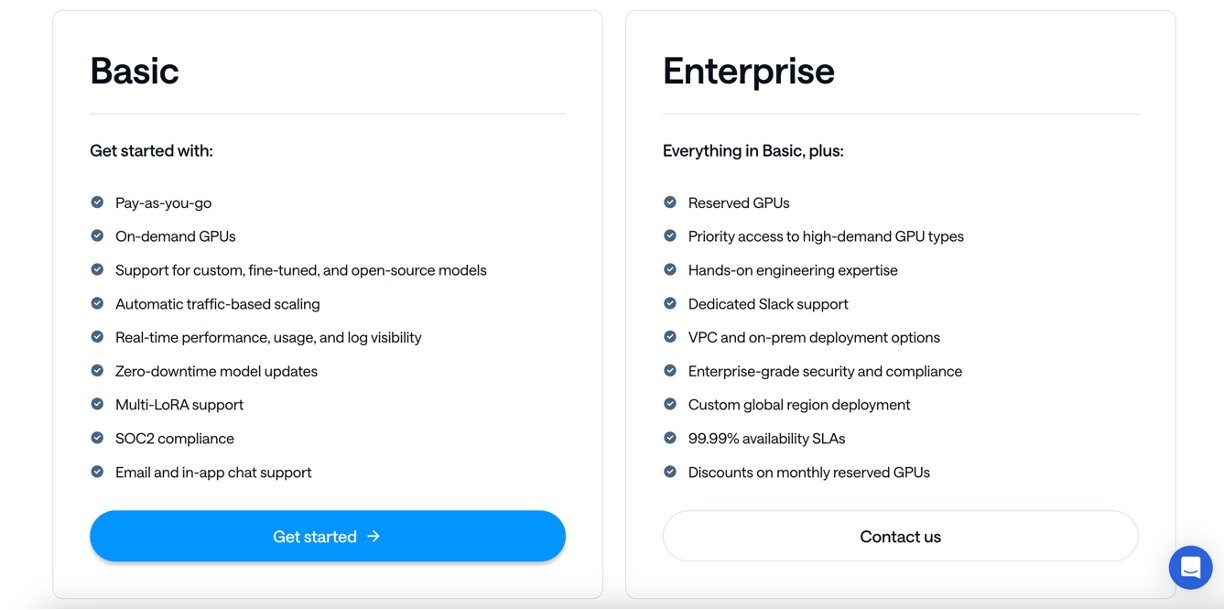Click the checkmark beside Reserved GPUs

coord(670,202)
